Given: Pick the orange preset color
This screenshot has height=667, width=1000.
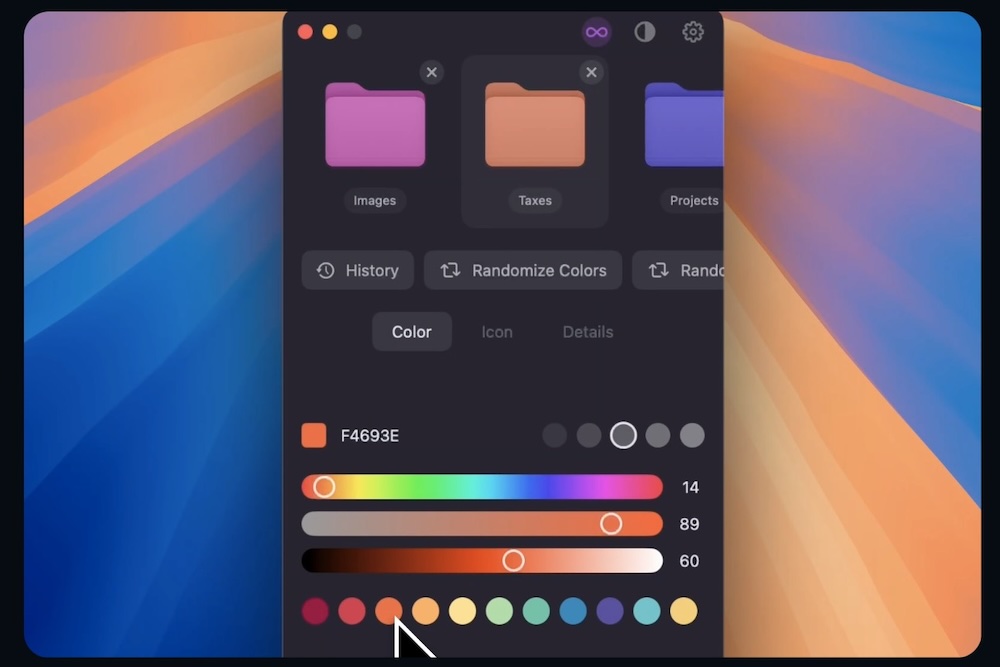Looking at the screenshot, I should point(388,611).
